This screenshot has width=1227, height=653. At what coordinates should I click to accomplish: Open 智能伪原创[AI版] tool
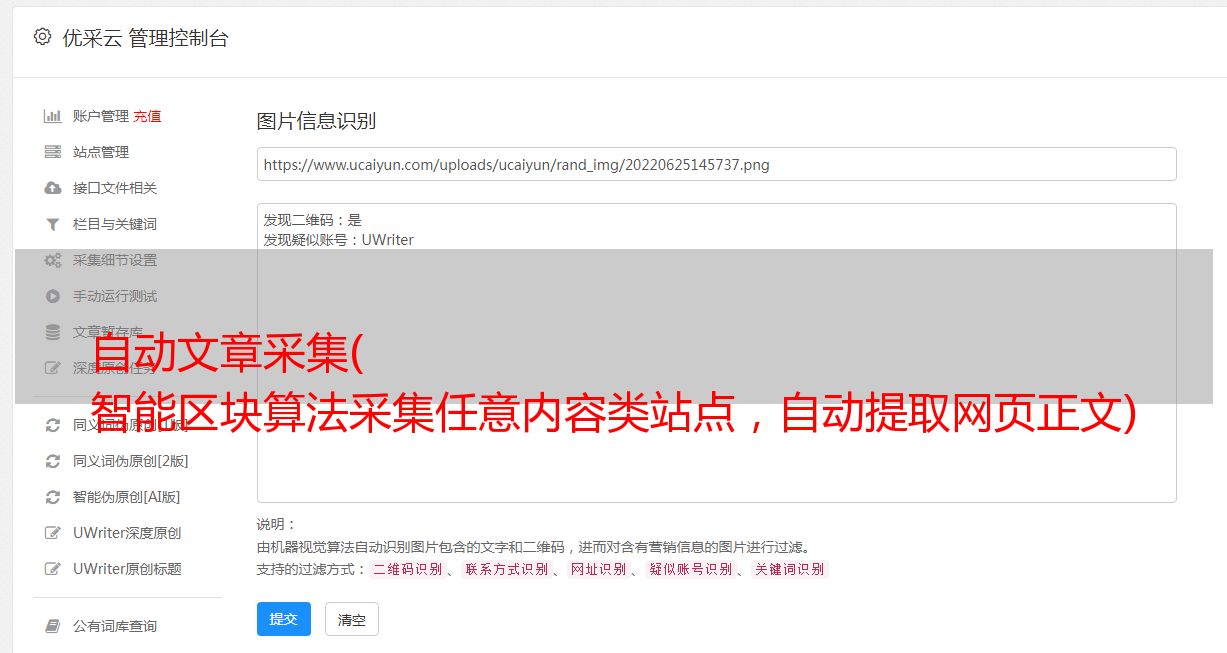point(127,497)
